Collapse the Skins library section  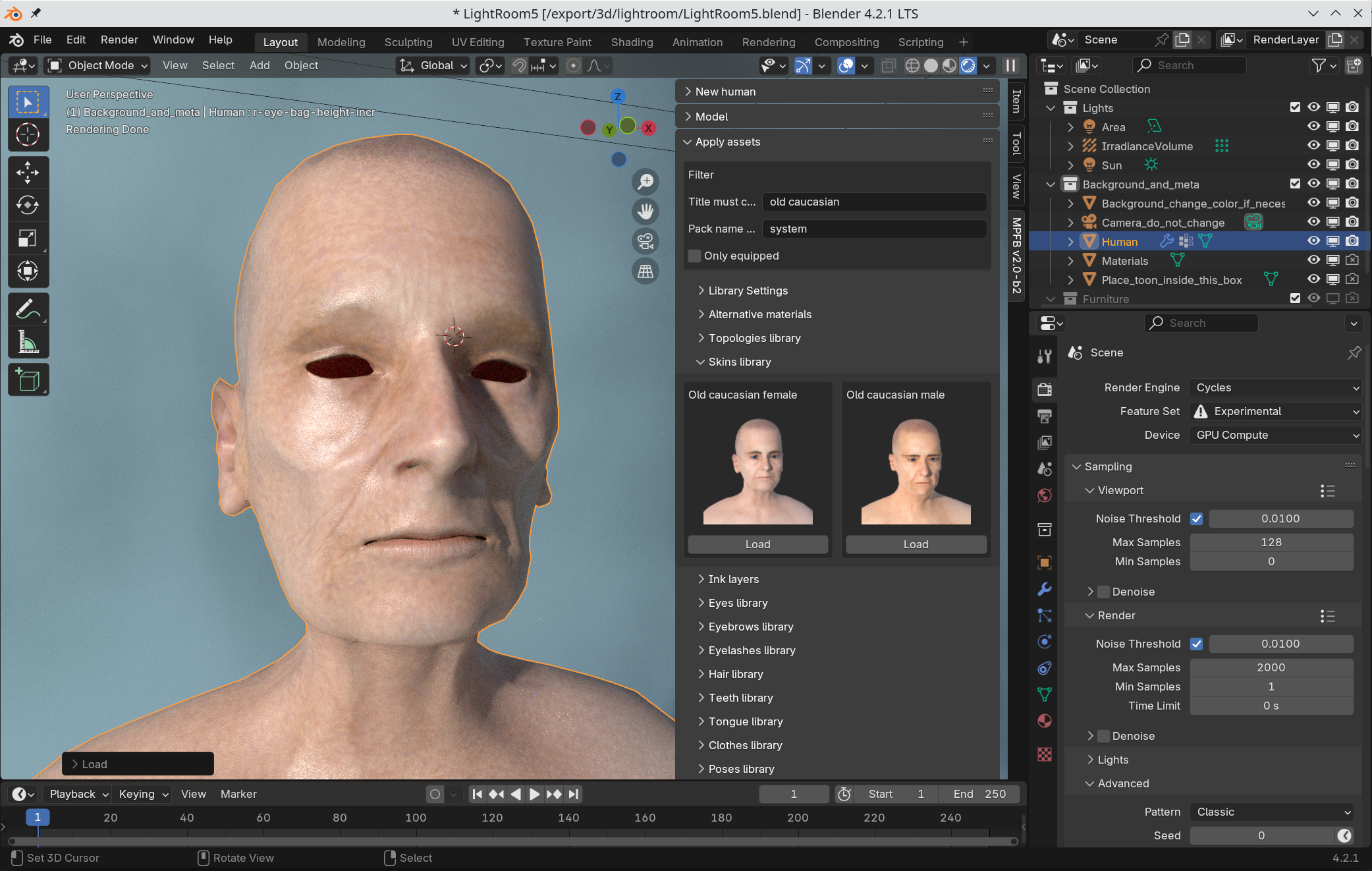[739, 362]
